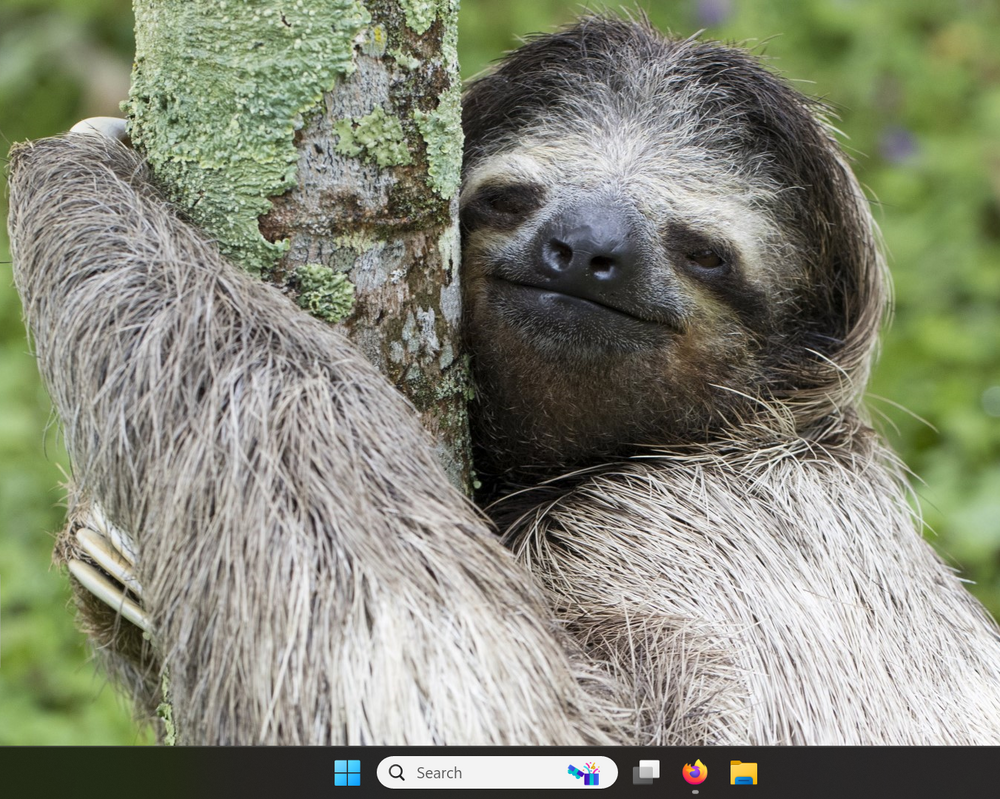Launch Firefox from the taskbar
The width and height of the screenshot is (1000, 799).
click(x=695, y=772)
